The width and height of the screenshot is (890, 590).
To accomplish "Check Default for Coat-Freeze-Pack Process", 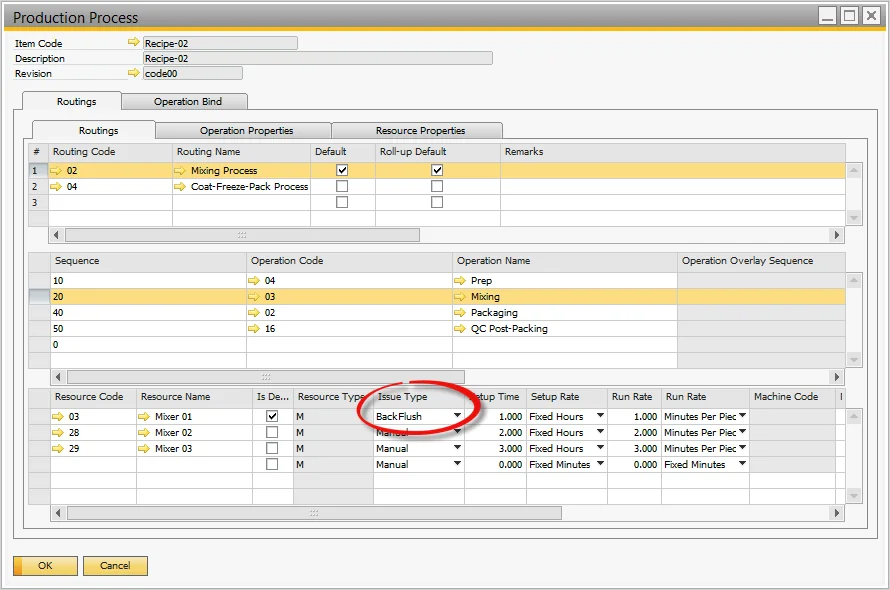I will tap(342, 186).
